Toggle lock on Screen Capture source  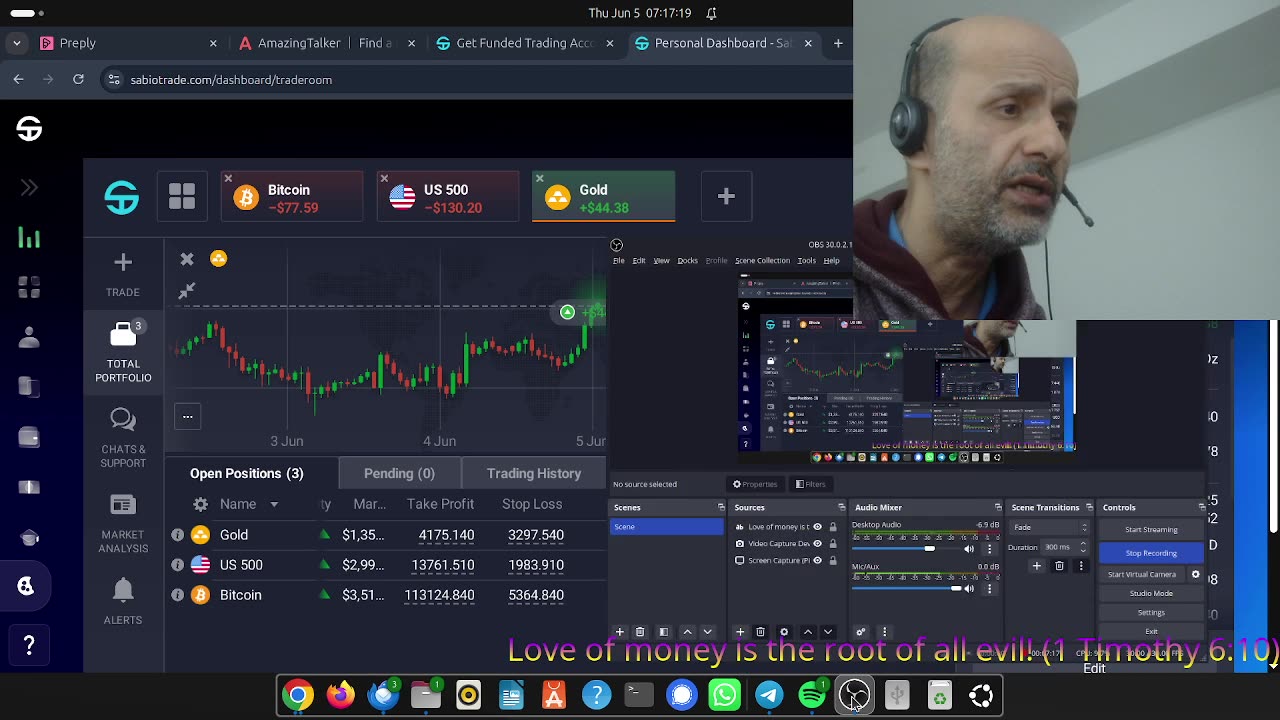[x=832, y=560]
